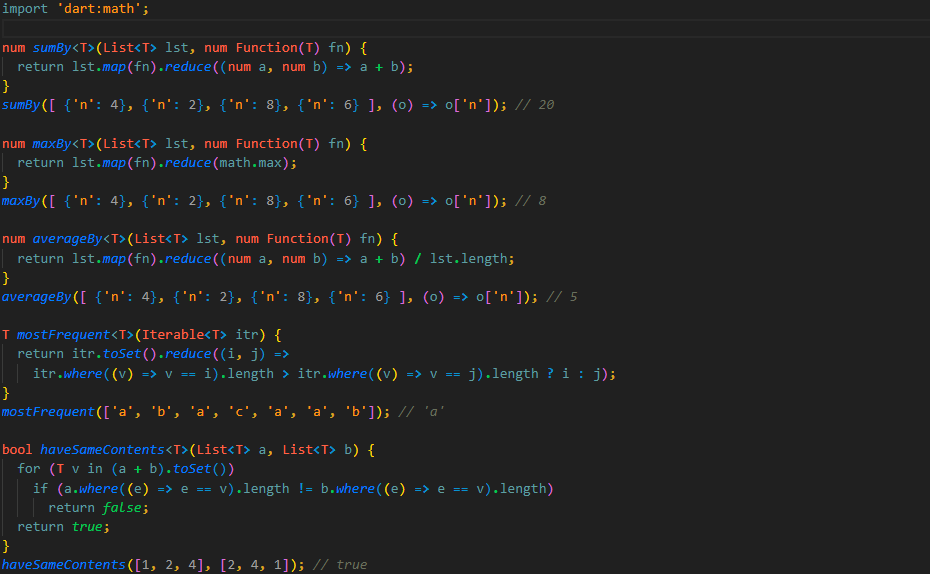Click the ternary '?' operator
This screenshot has width=930, height=574.
point(550,374)
